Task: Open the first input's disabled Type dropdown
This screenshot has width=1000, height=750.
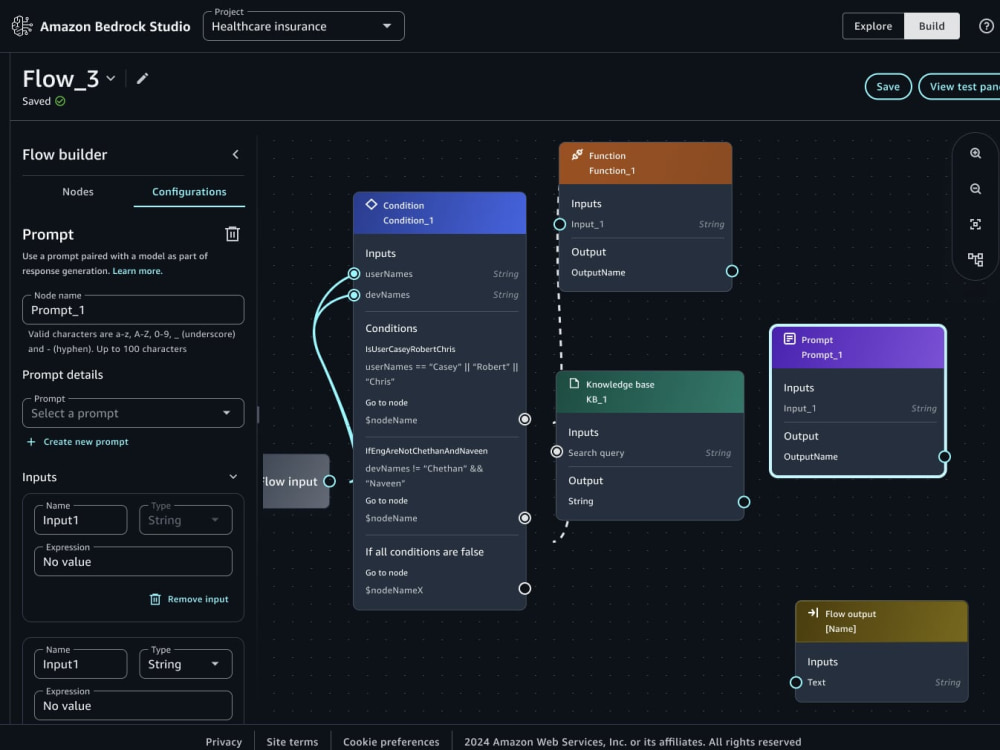Action: coord(186,520)
